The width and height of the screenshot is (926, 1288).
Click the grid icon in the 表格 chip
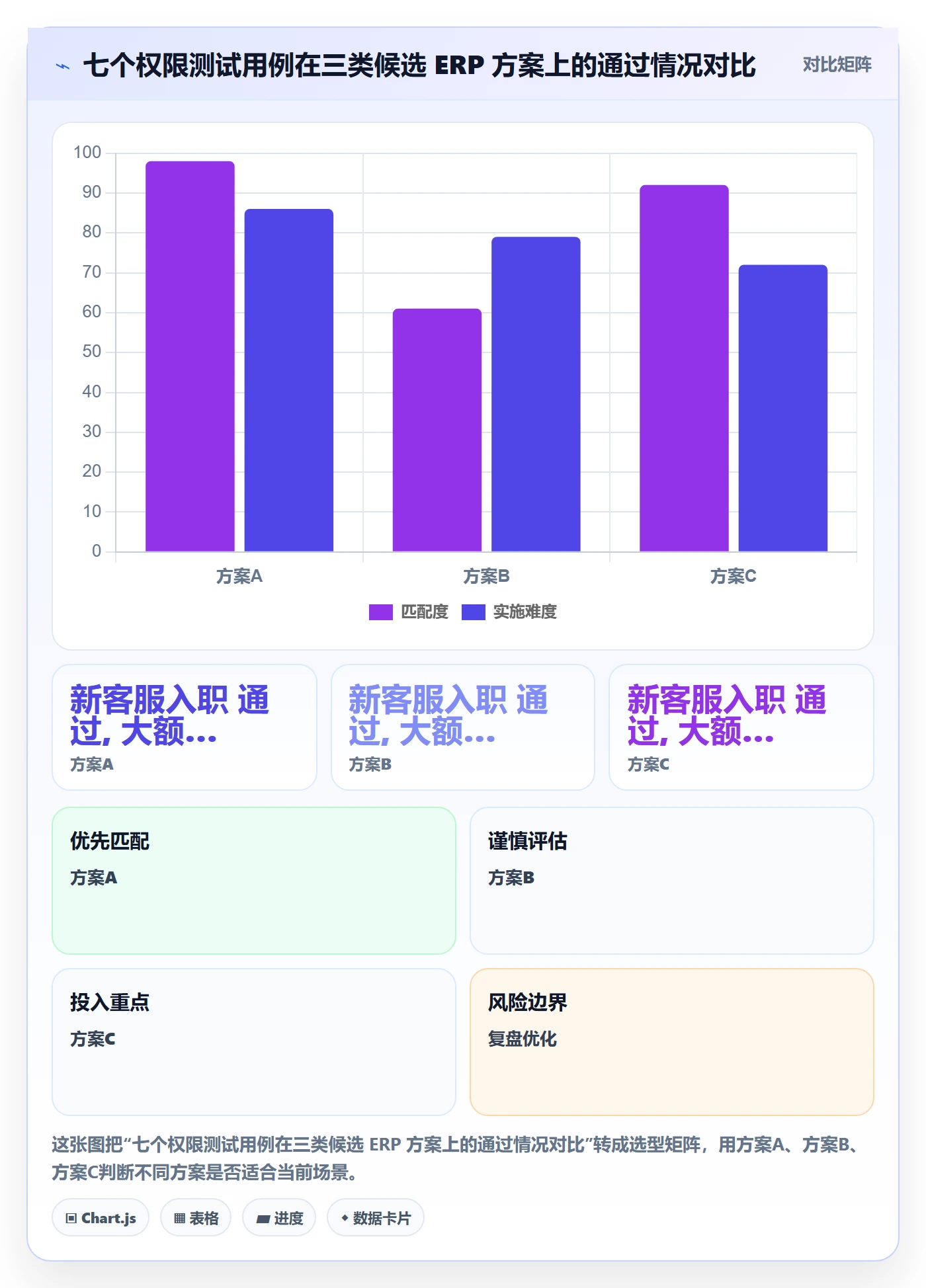(x=180, y=1218)
